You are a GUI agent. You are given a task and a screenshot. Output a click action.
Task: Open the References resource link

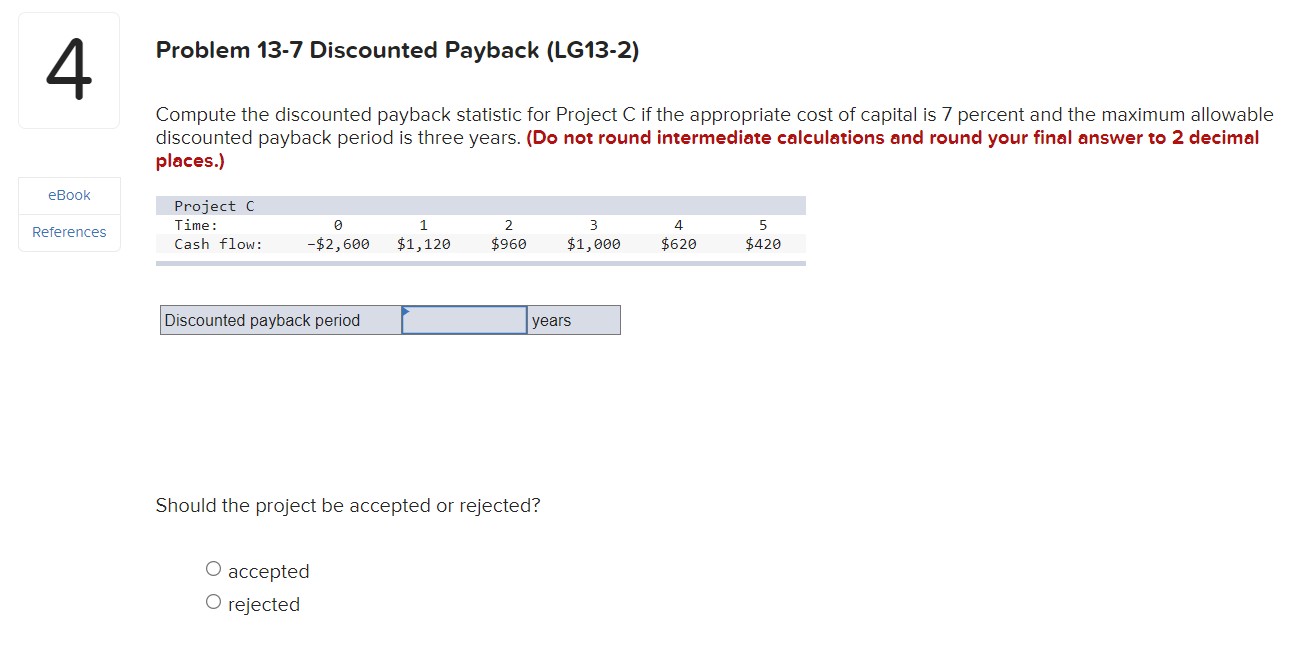pos(68,232)
